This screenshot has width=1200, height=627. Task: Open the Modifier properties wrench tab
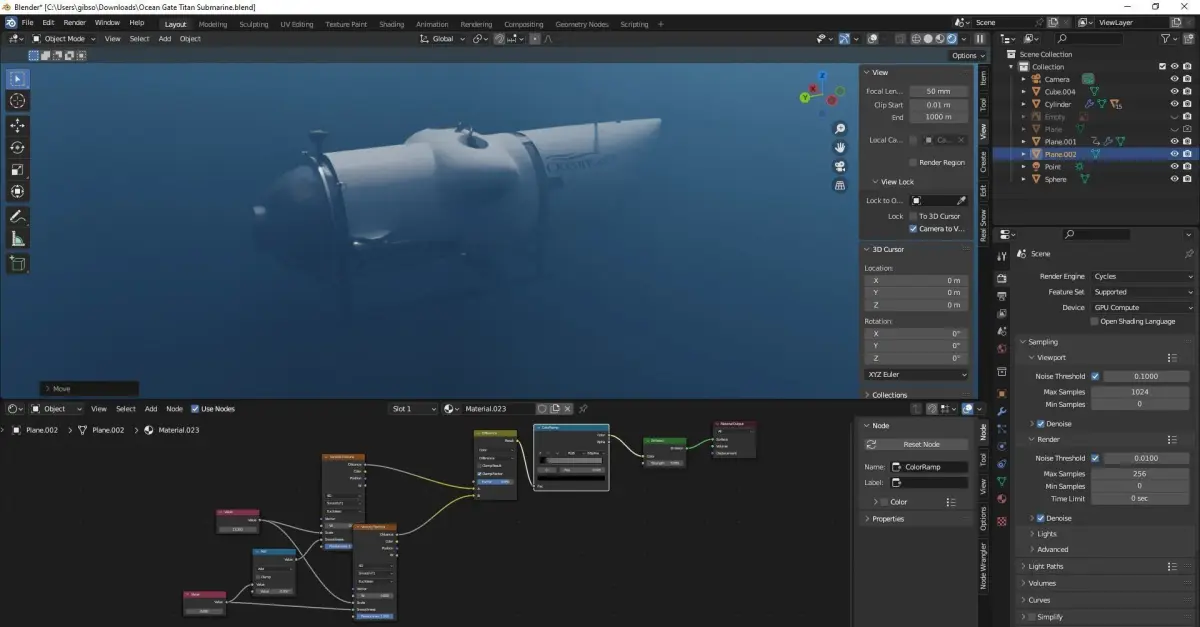[1002, 411]
